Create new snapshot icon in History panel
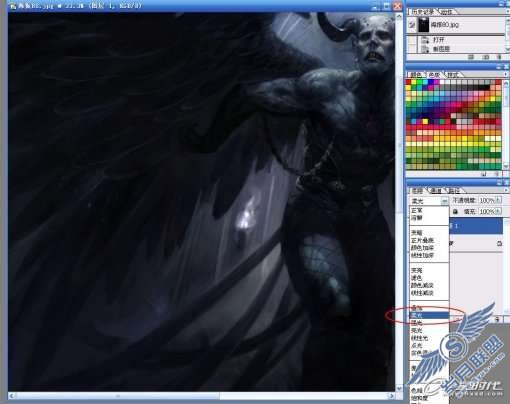510x404 pixels. click(485, 57)
